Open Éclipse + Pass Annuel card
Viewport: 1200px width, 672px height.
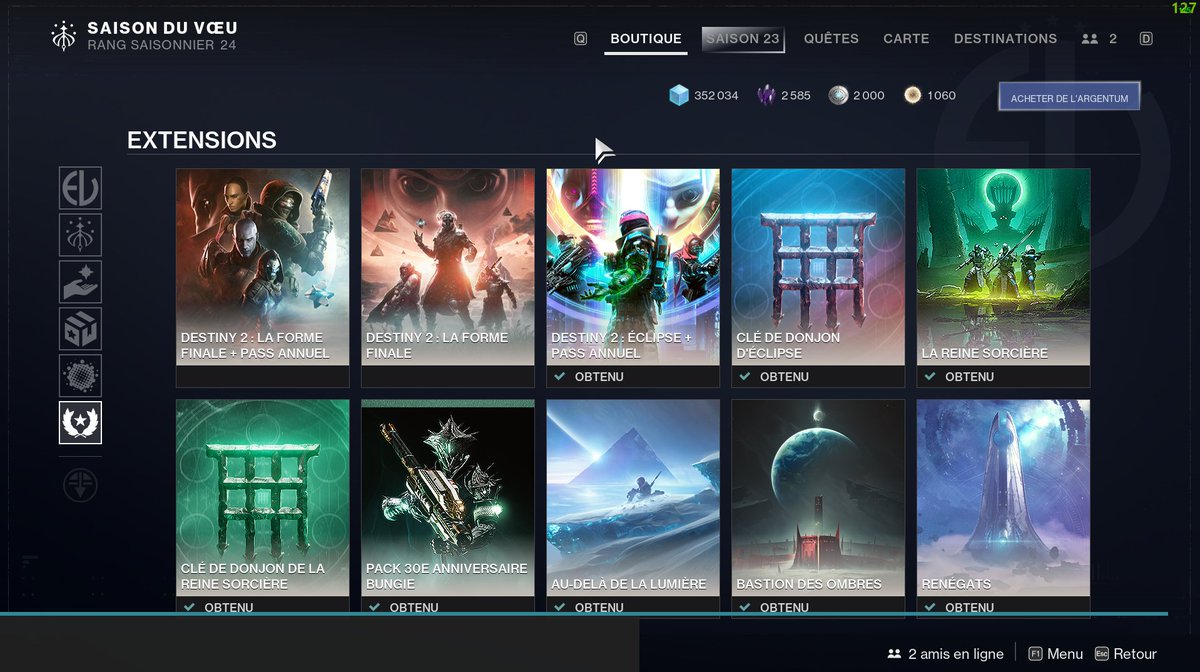633,277
